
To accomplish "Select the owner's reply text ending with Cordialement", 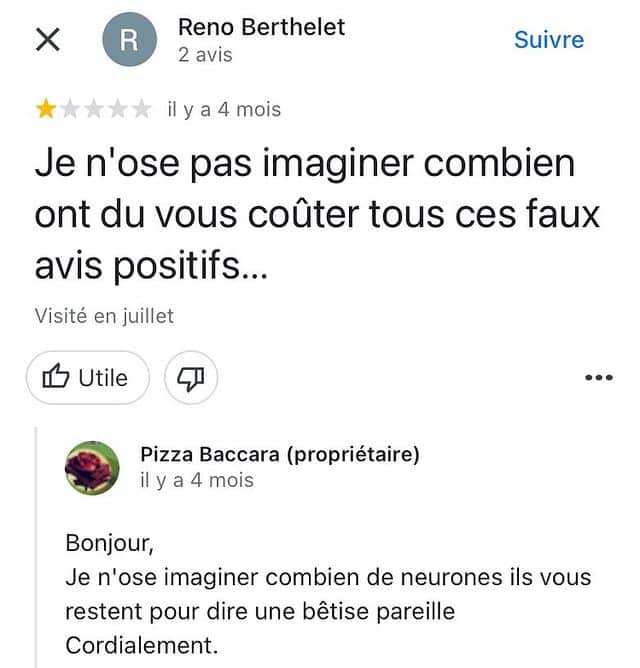I will click(328, 594).
